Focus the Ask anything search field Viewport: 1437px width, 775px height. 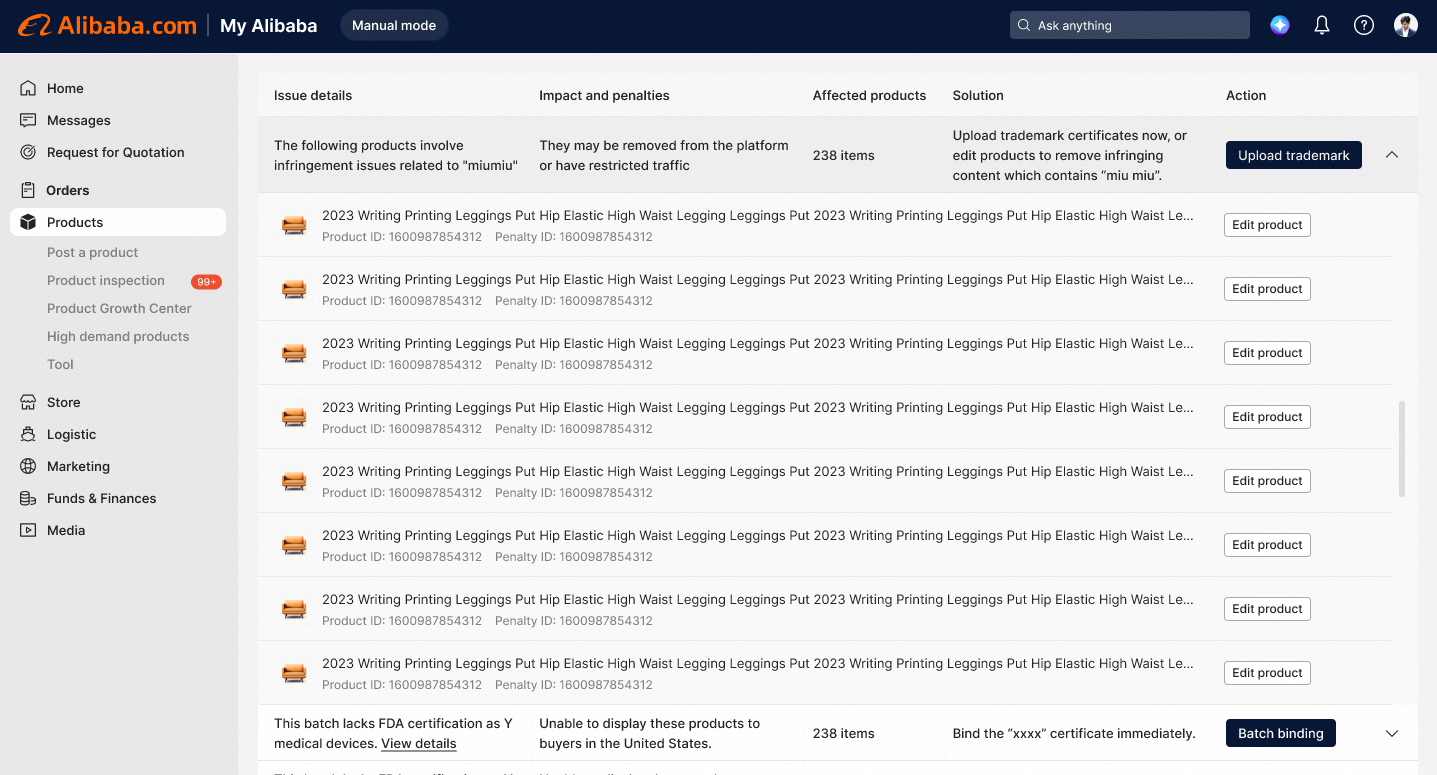1130,25
